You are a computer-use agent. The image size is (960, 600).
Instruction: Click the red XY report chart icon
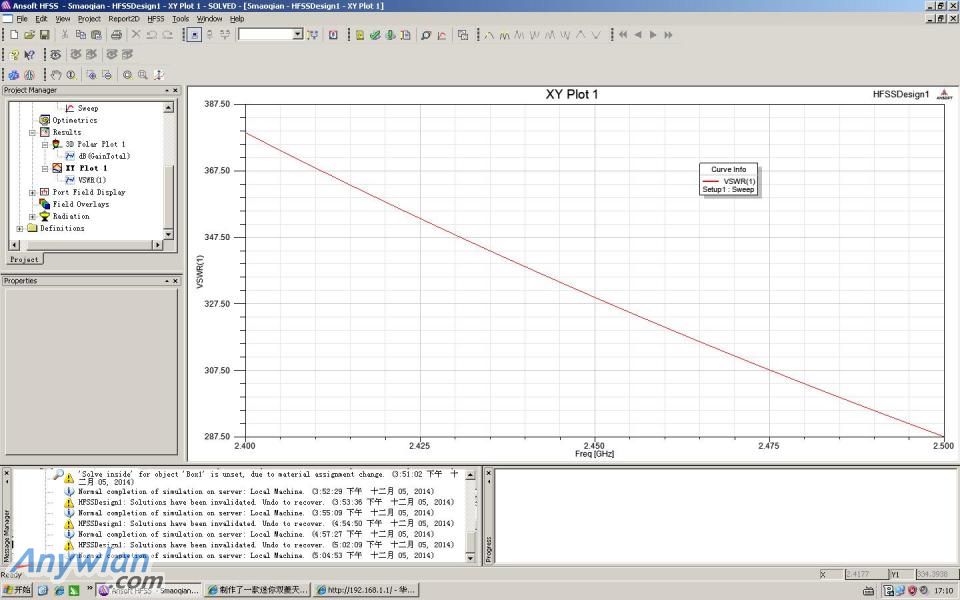[441, 35]
